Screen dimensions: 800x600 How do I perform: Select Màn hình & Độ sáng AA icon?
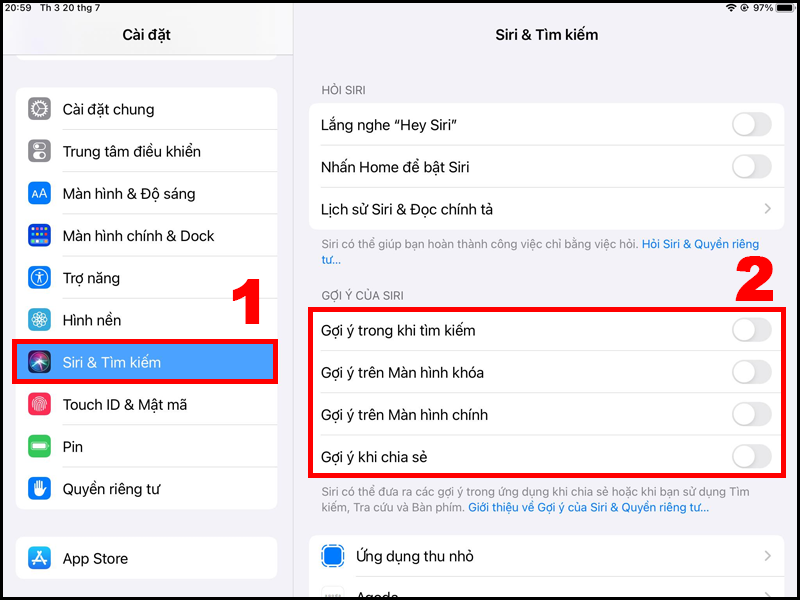point(39,193)
